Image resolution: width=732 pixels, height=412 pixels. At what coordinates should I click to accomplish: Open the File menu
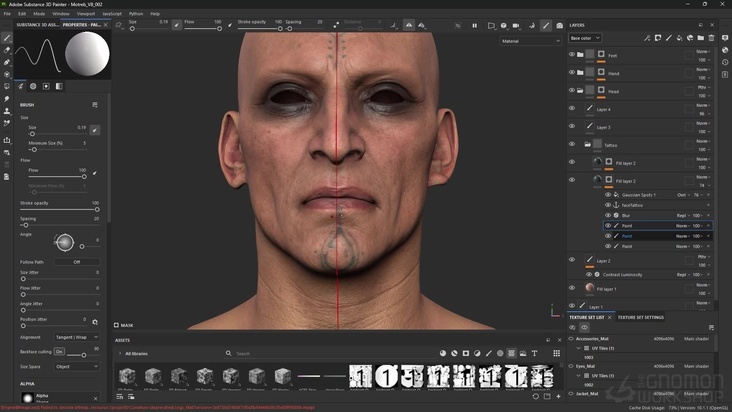7,14
